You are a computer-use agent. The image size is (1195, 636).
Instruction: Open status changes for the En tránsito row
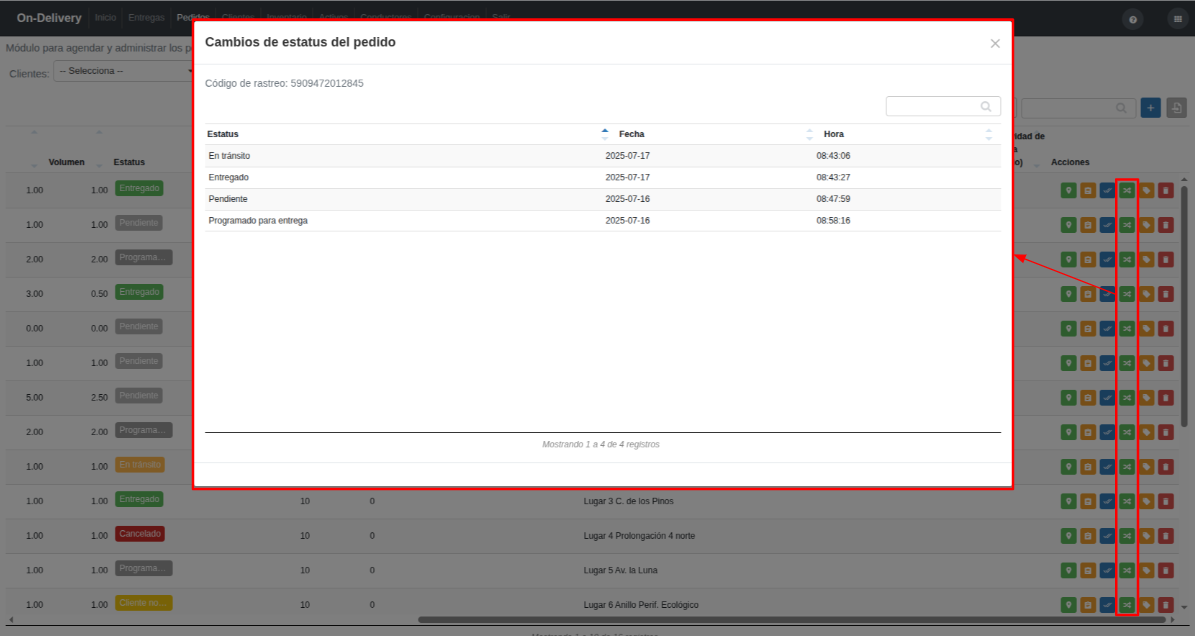[x=1127, y=466]
